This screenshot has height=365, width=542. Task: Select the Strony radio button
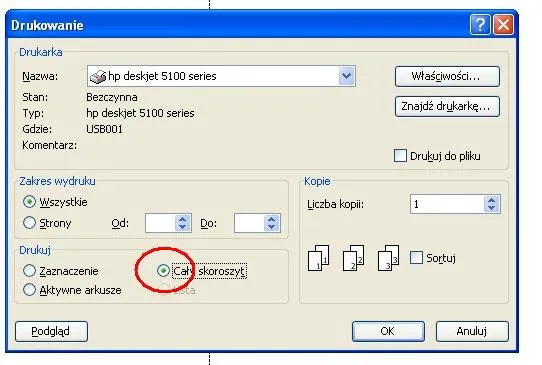[29, 223]
